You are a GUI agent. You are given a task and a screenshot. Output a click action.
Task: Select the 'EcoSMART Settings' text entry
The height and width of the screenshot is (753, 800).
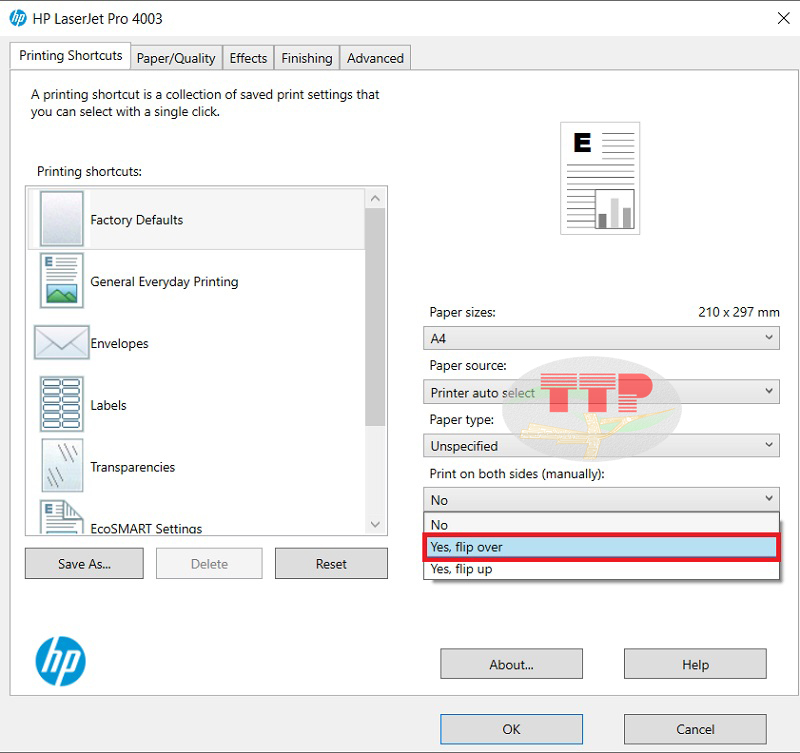pos(146,528)
